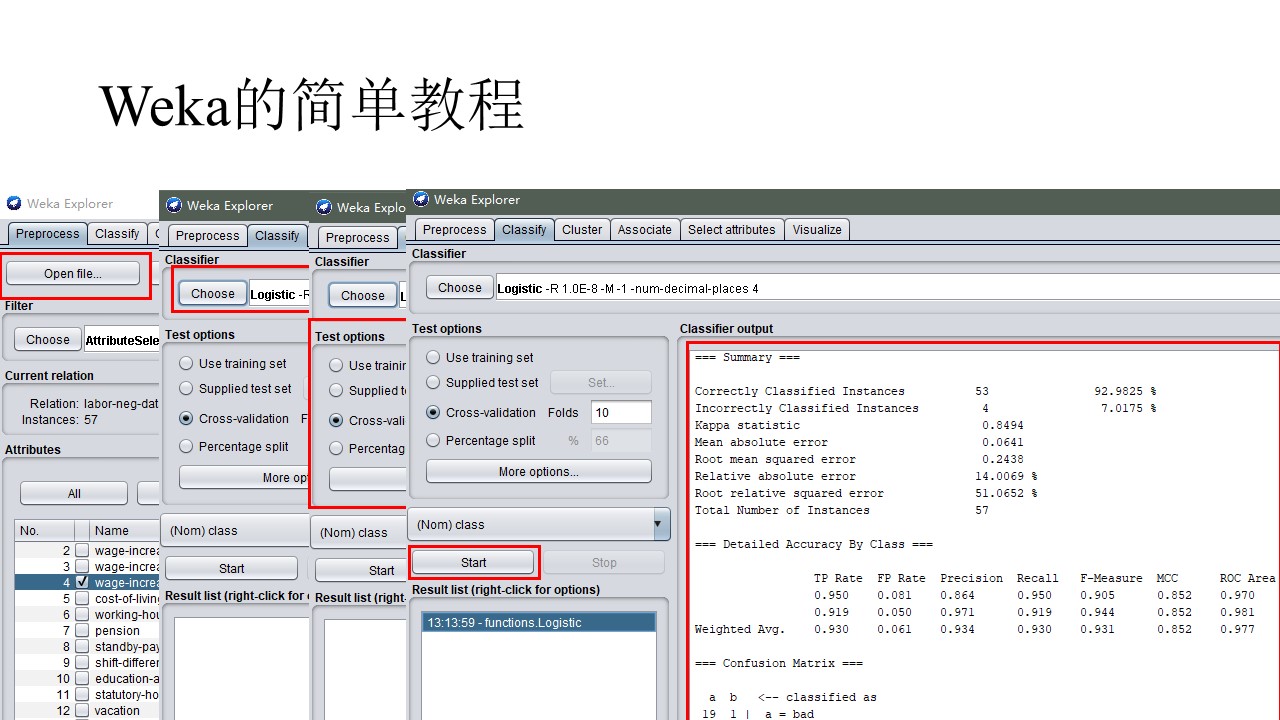Click Choose to pick a different filter
The image size is (1280, 720).
click(x=46, y=339)
